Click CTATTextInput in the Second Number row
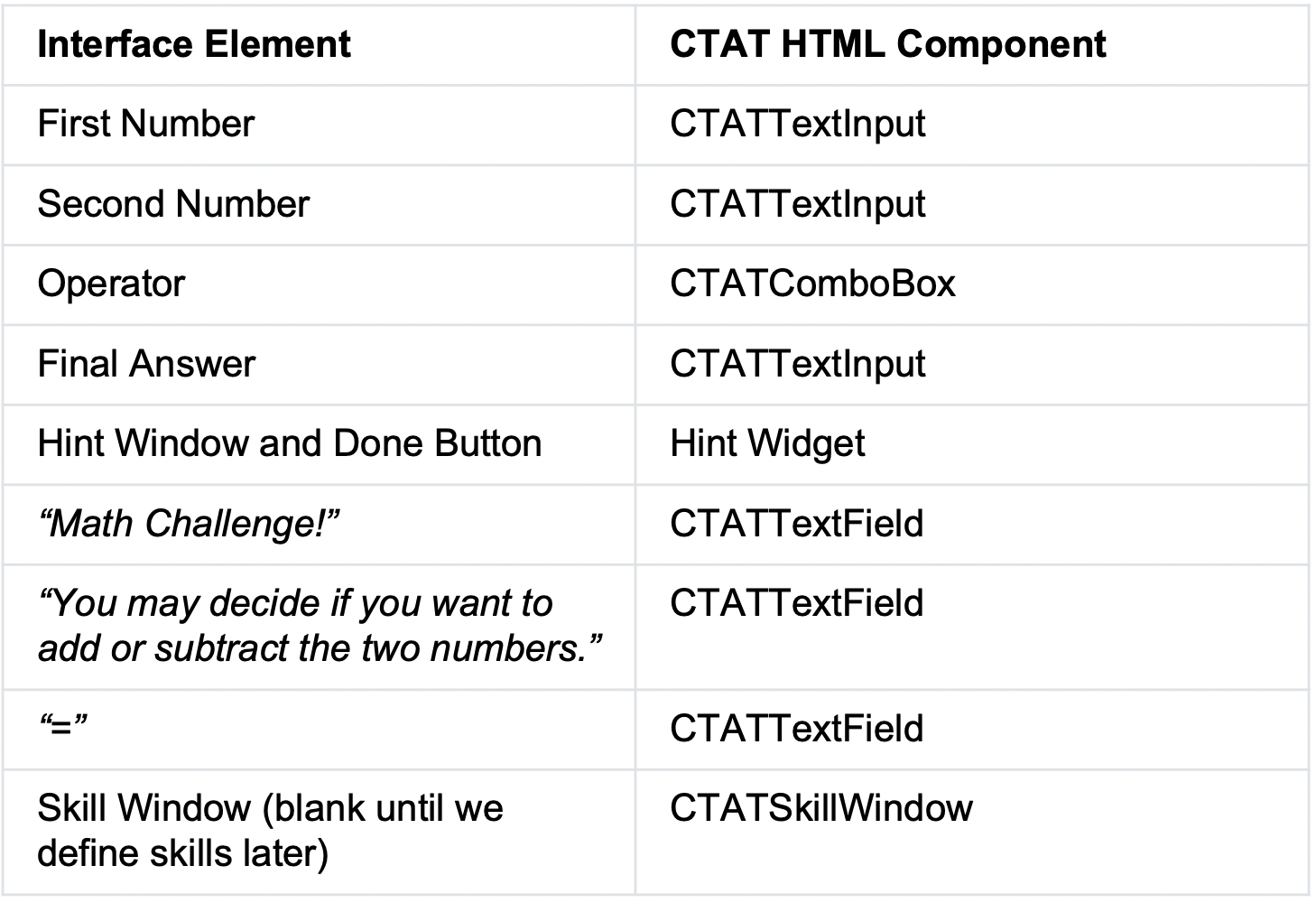 (797, 204)
